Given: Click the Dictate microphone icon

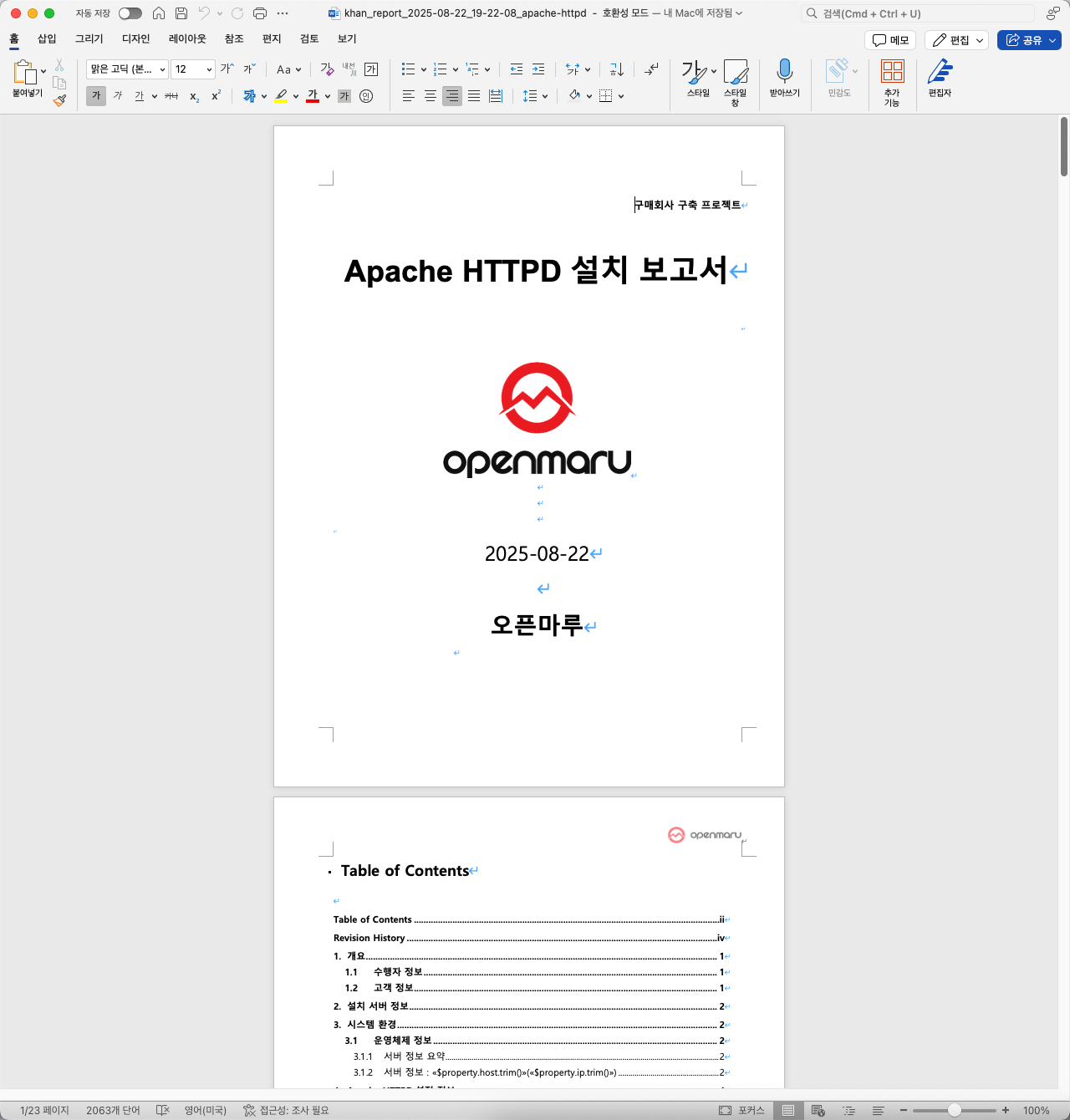Looking at the screenshot, I should click(784, 71).
